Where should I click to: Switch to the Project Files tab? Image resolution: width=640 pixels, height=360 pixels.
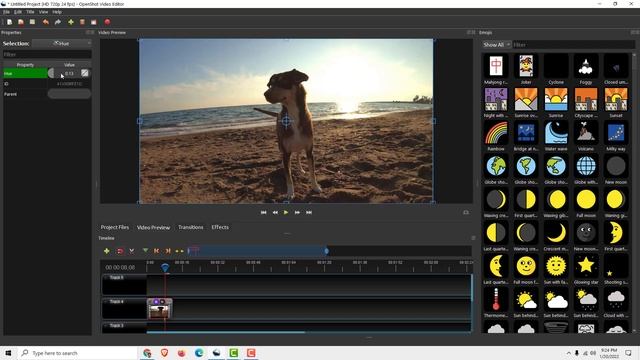[x=115, y=227]
